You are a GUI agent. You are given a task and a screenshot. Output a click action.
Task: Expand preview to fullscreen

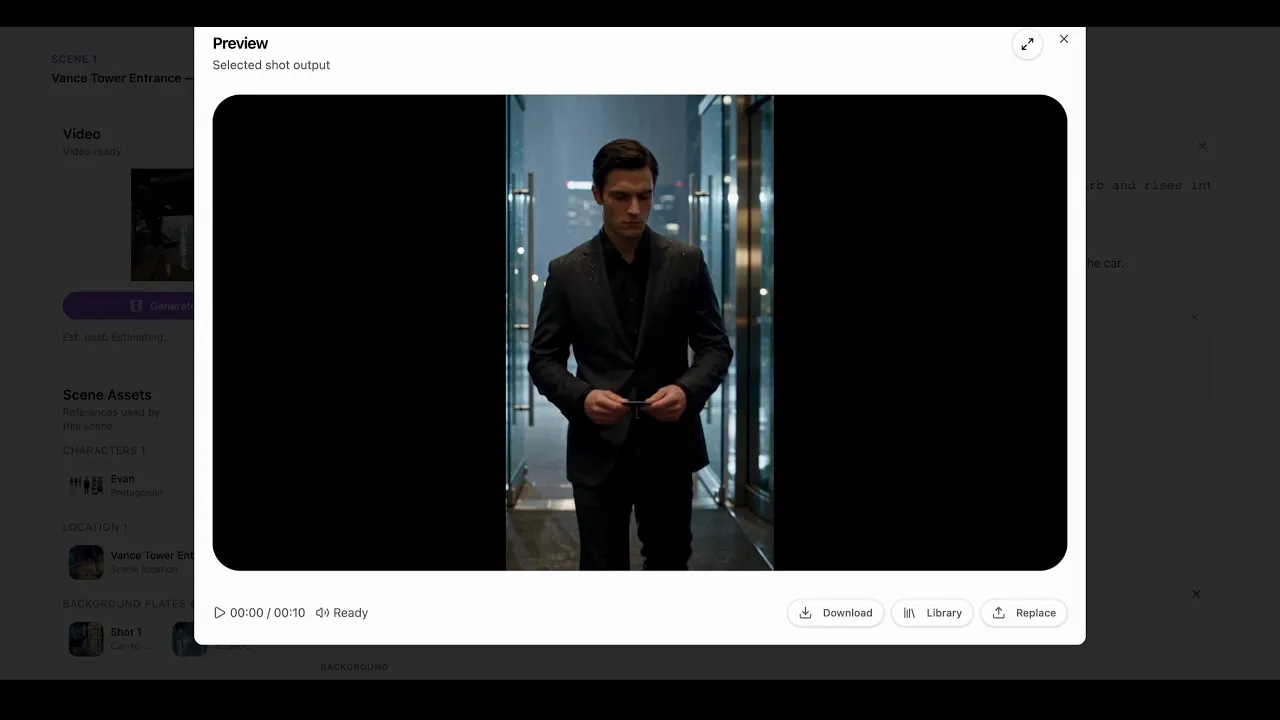pyautogui.click(x=1027, y=44)
